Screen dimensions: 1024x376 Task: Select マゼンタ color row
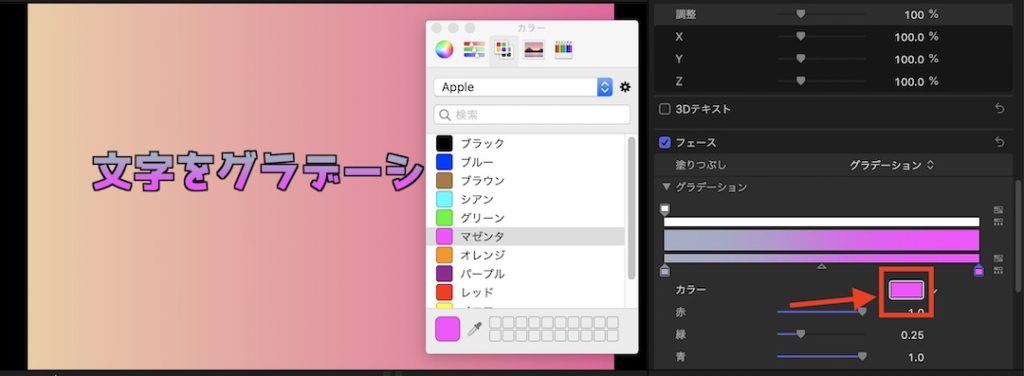coord(525,236)
